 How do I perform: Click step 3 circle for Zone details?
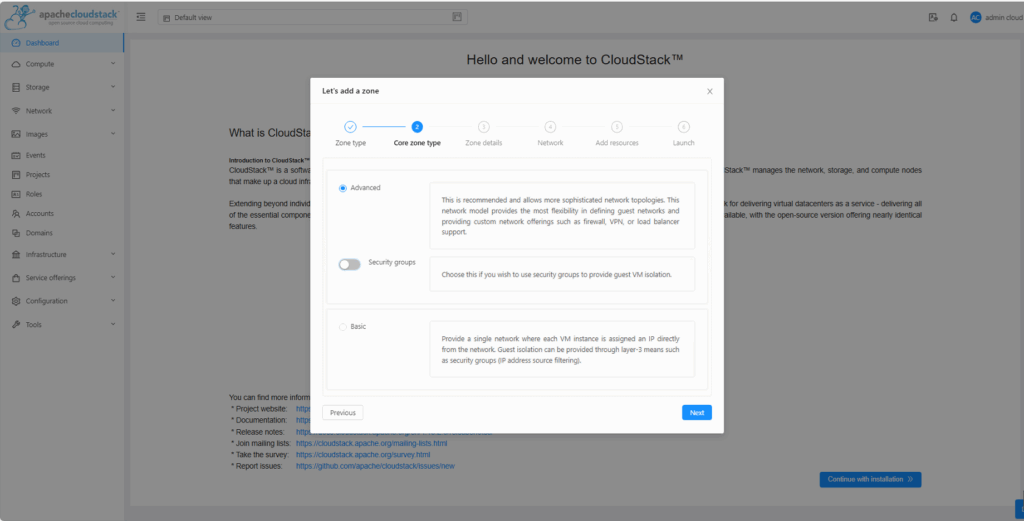coord(483,127)
